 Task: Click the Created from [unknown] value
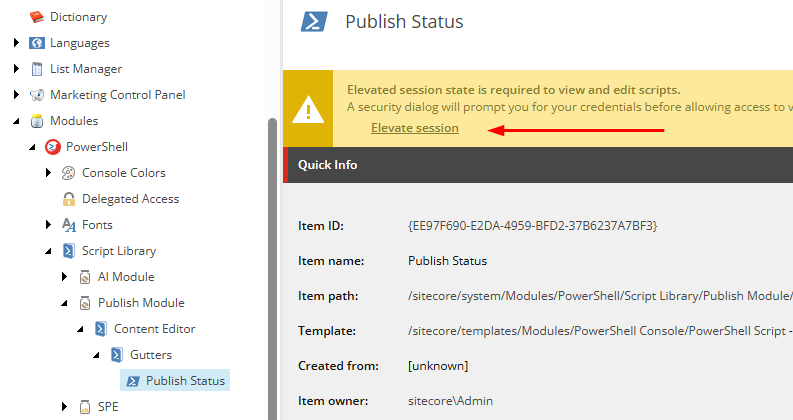(438, 365)
